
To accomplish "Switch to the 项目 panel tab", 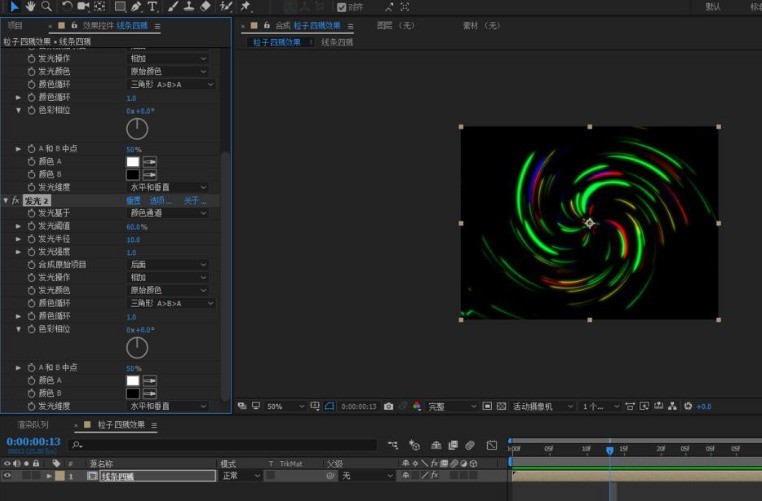I will click(15, 25).
